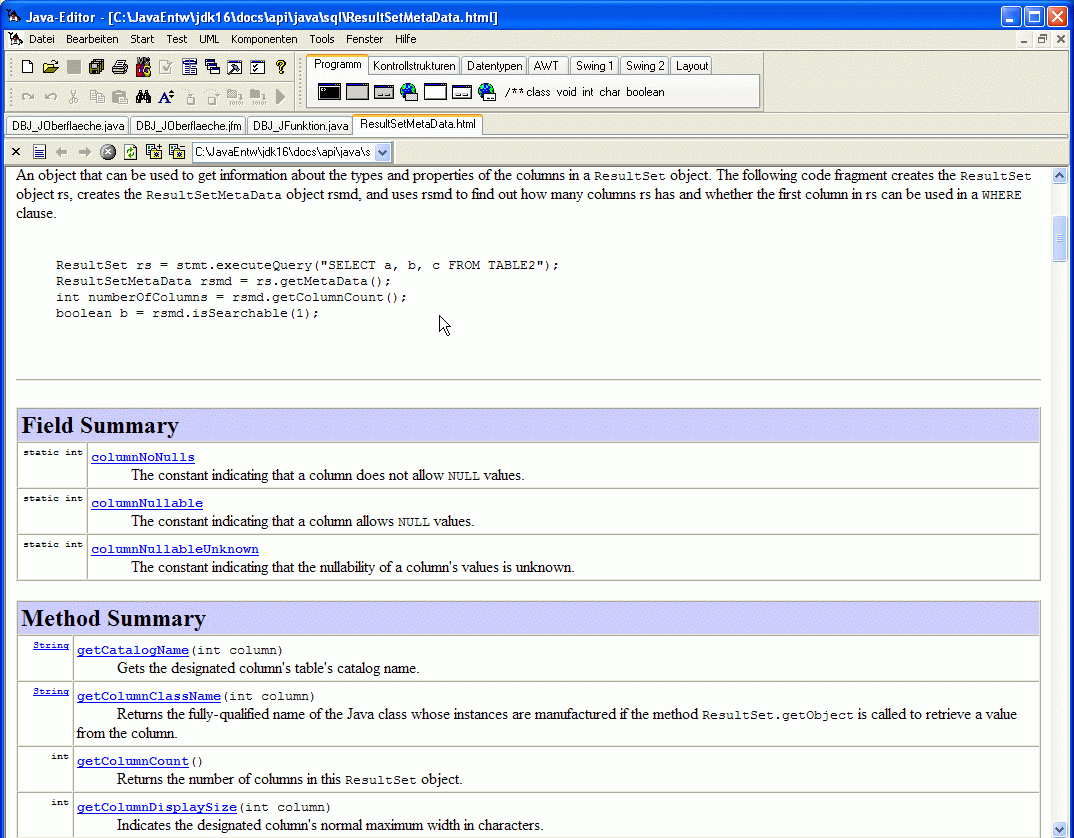The image size is (1074, 838).
Task: Open the getColumnCount method link
Action: (133, 761)
